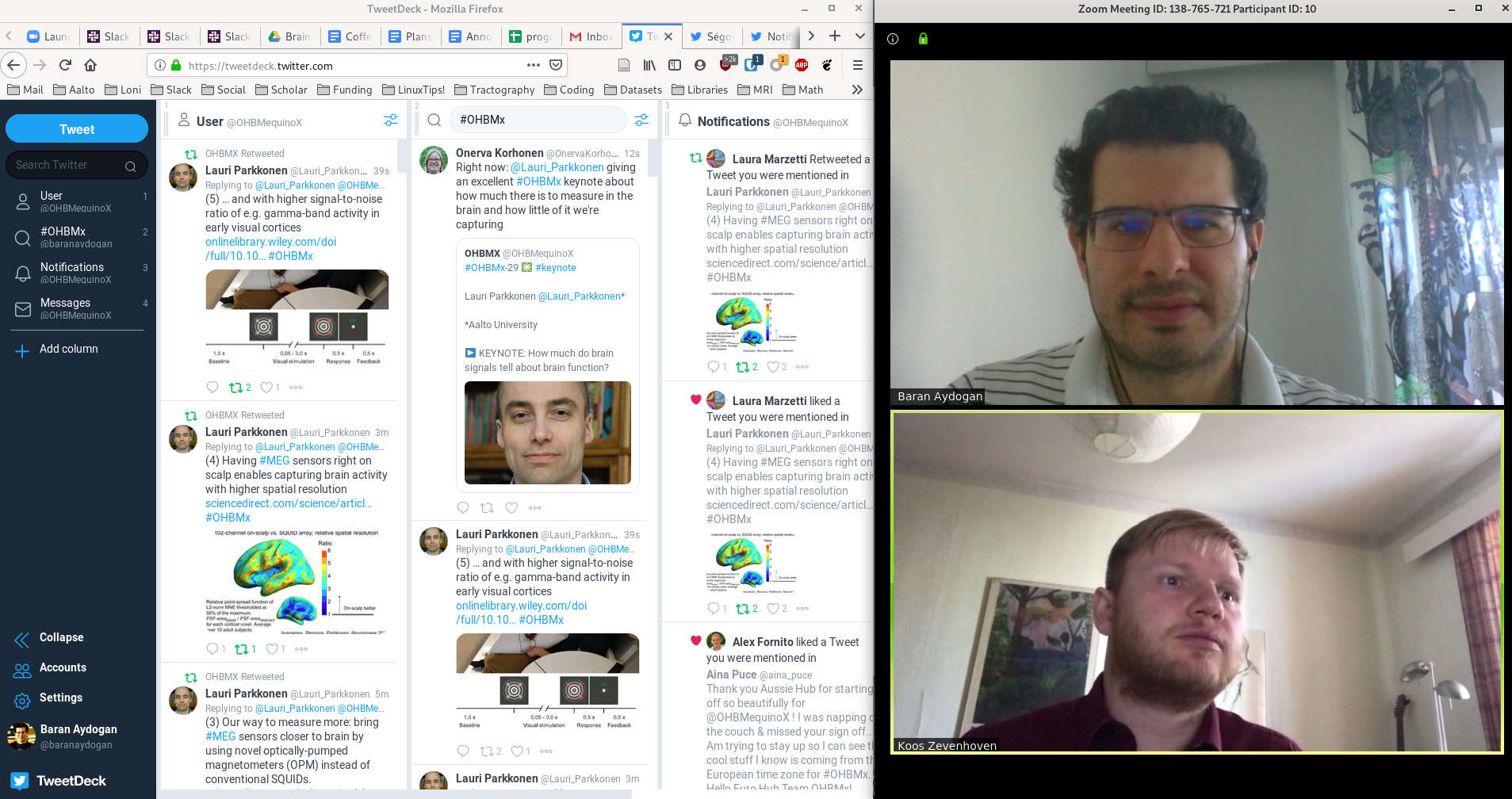The height and width of the screenshot is (799, 1512).
Task: Click Add column plus icon
Action: (x=22, y=350)
